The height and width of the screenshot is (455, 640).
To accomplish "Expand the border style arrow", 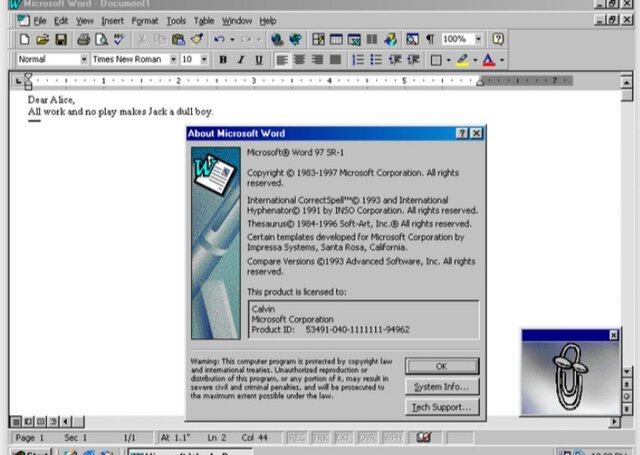I will click(448, 60).
